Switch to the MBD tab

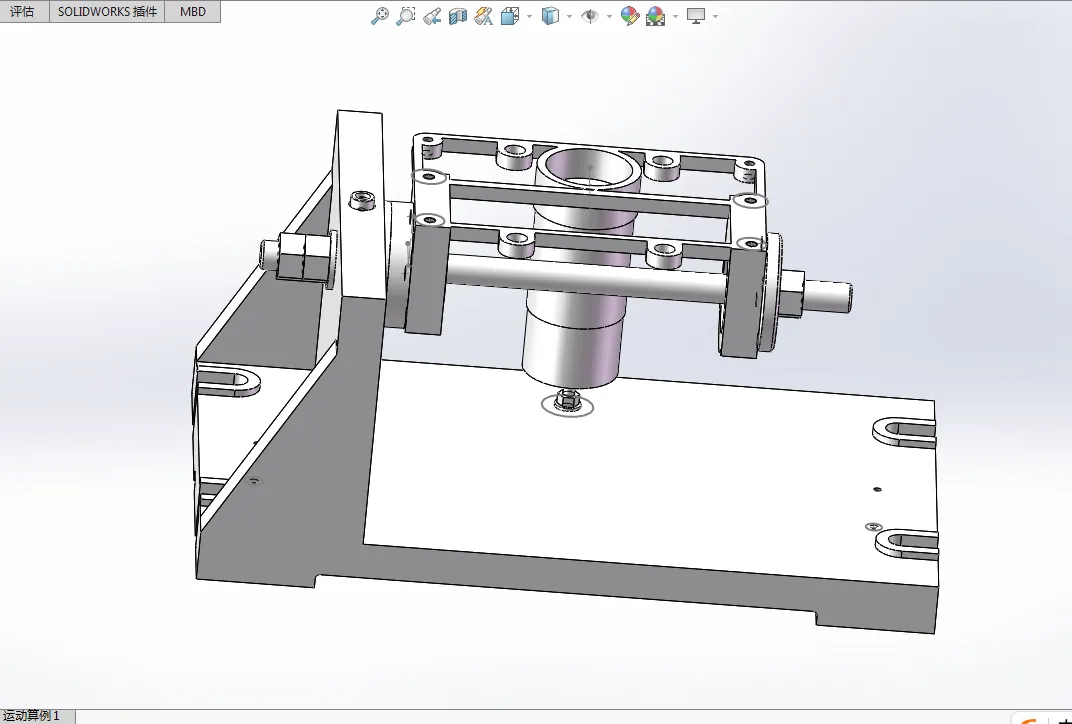[193, 11]
